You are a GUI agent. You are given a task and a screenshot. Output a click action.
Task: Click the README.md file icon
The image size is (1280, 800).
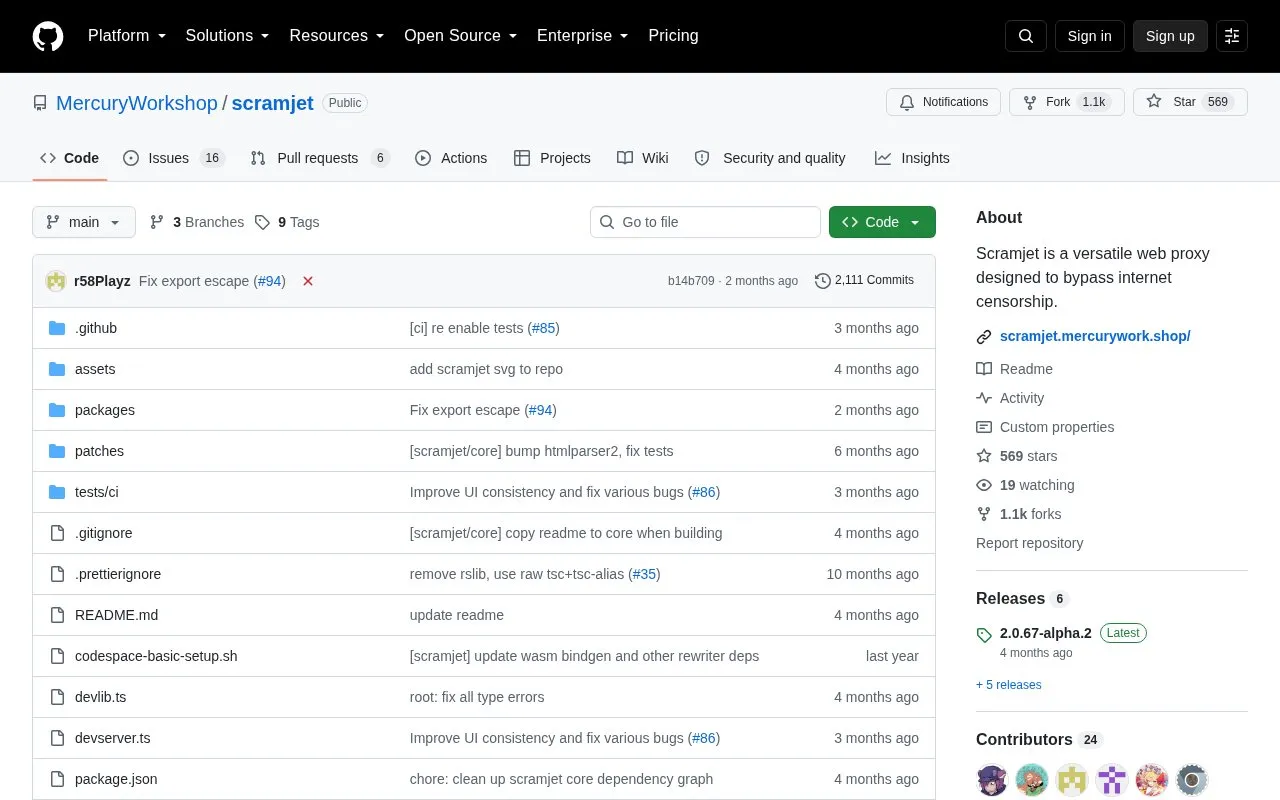(x=57, y=615)
